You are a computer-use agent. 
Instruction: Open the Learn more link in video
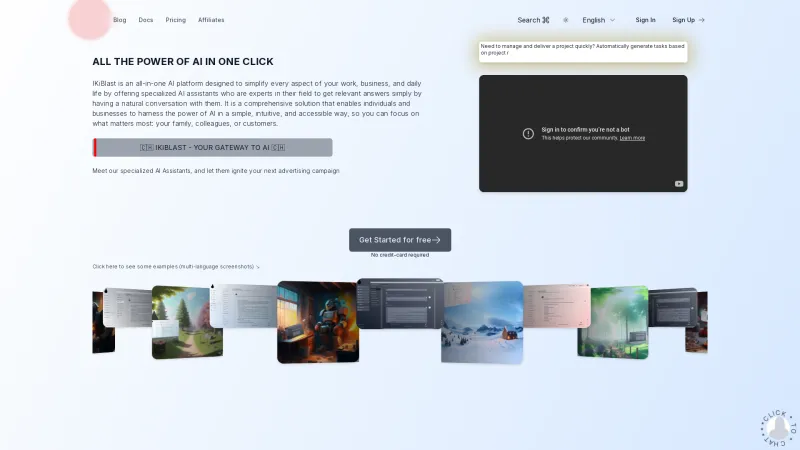632,138
